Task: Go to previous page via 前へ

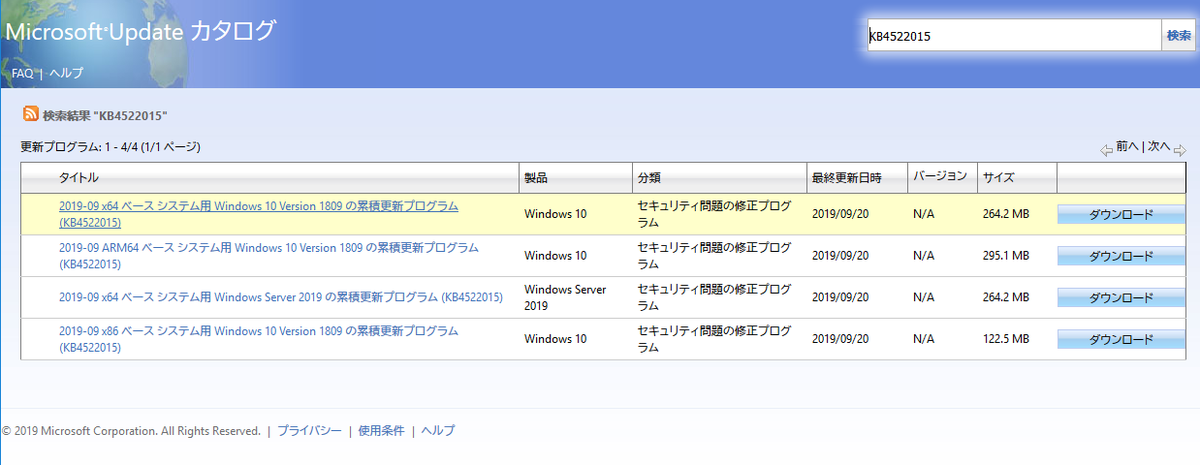Action: 1127,146
